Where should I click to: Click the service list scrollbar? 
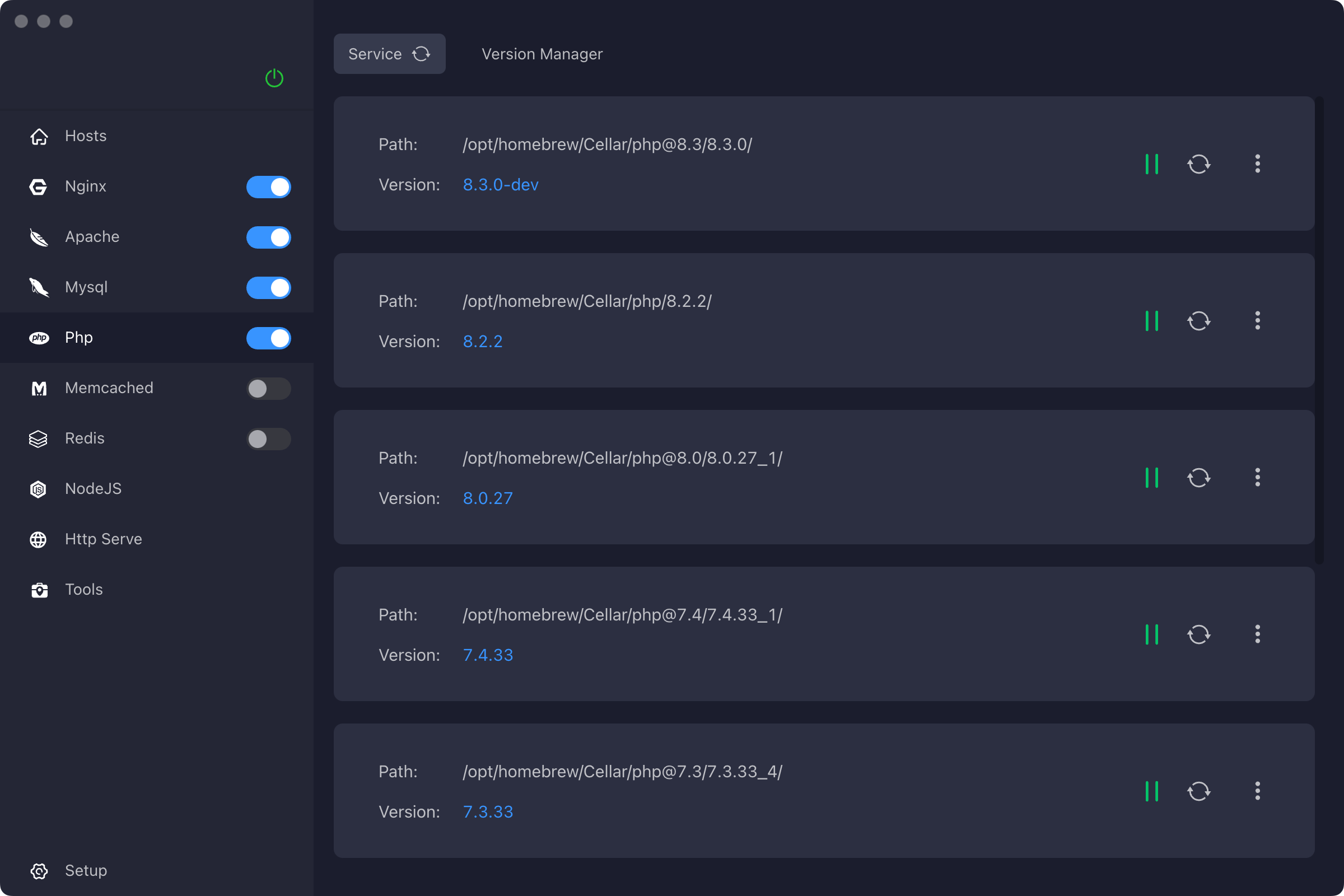[1319, 332]
